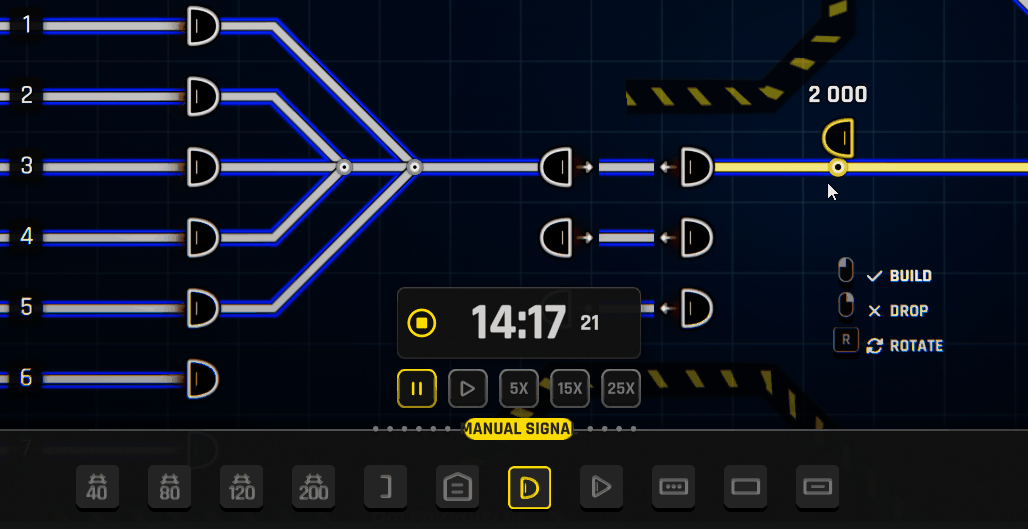Select the bracket-shaped buffer stop tool
1028x529 pixels.
coord(386,487)
